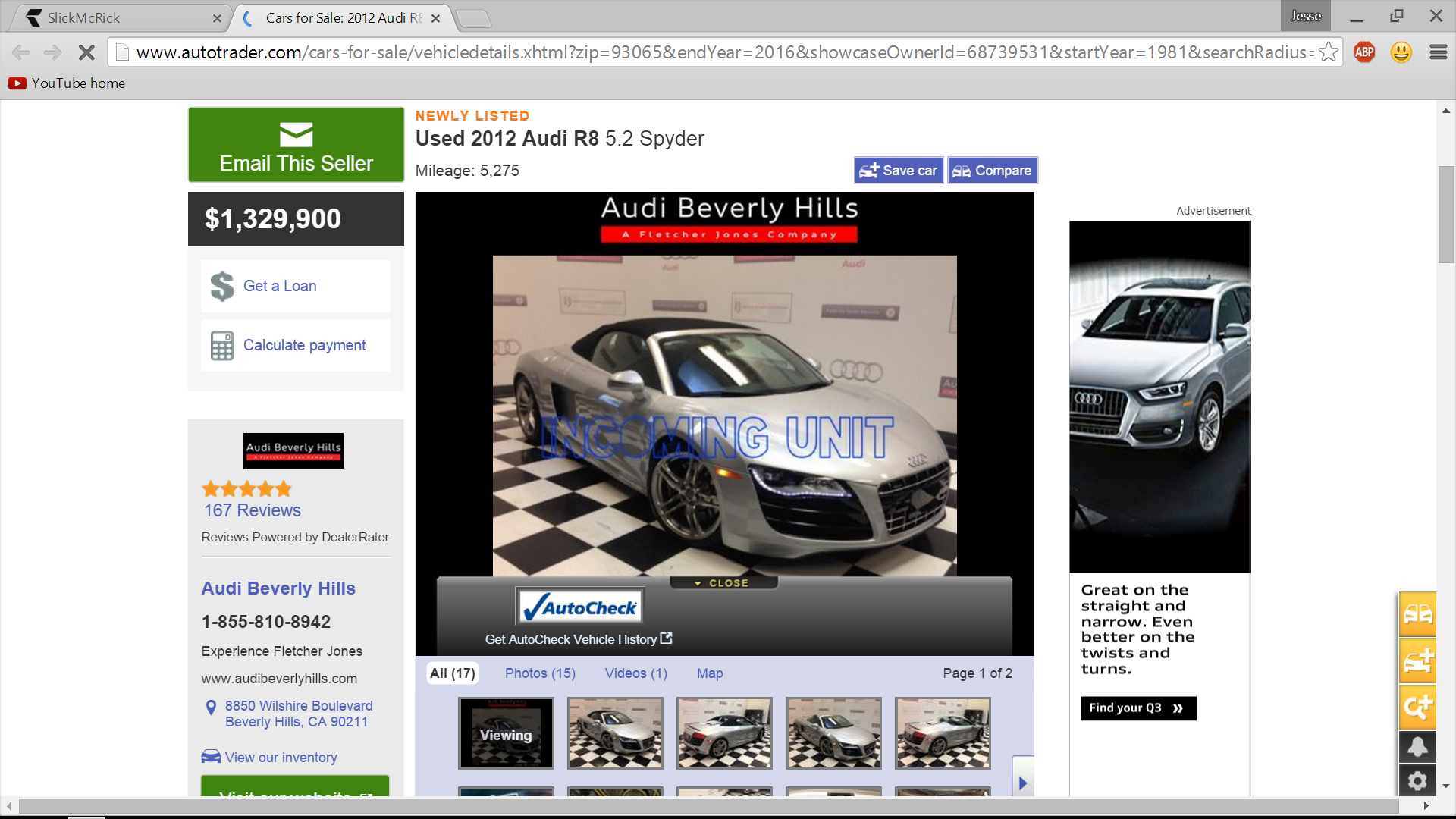Click the Find your Q3 ad button
This screenshot has width=1456, height=819.
[1137, 708]
